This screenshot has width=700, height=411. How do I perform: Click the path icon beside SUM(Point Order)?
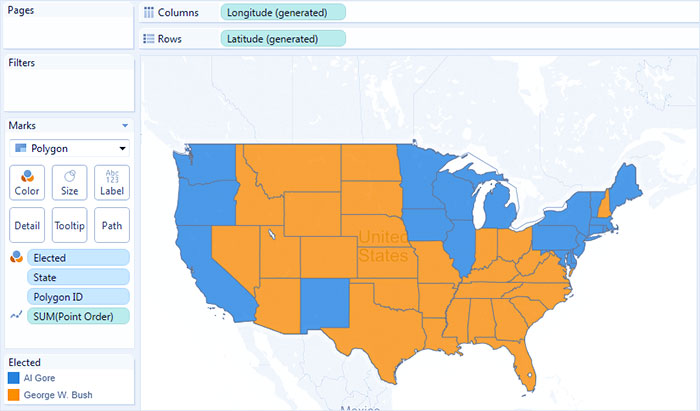16,316
